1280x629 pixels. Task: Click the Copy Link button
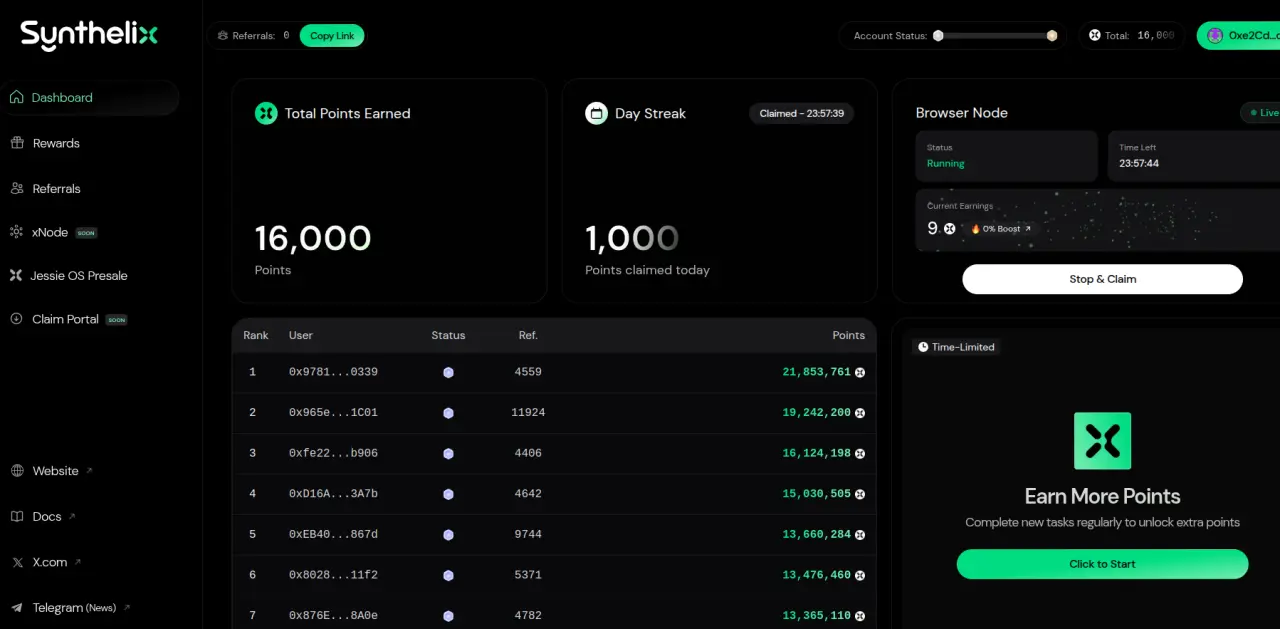point(332,36)
